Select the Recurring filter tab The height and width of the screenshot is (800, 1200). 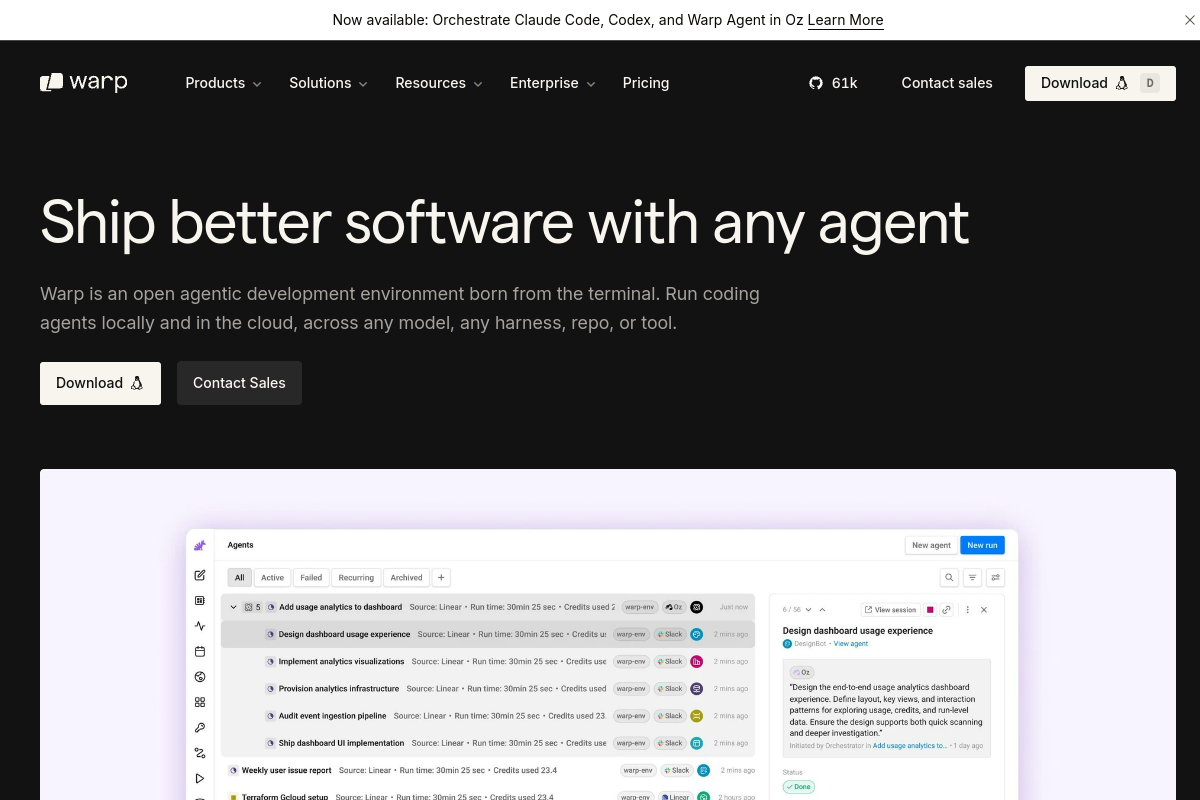pyautogui.click(x=356, y=577)
